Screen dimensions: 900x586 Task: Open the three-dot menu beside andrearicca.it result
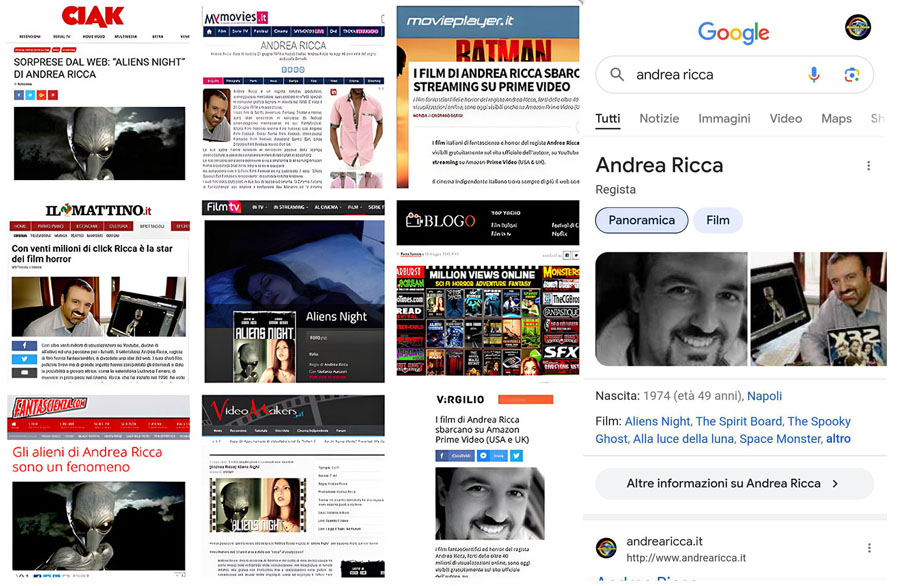(869, 548)
